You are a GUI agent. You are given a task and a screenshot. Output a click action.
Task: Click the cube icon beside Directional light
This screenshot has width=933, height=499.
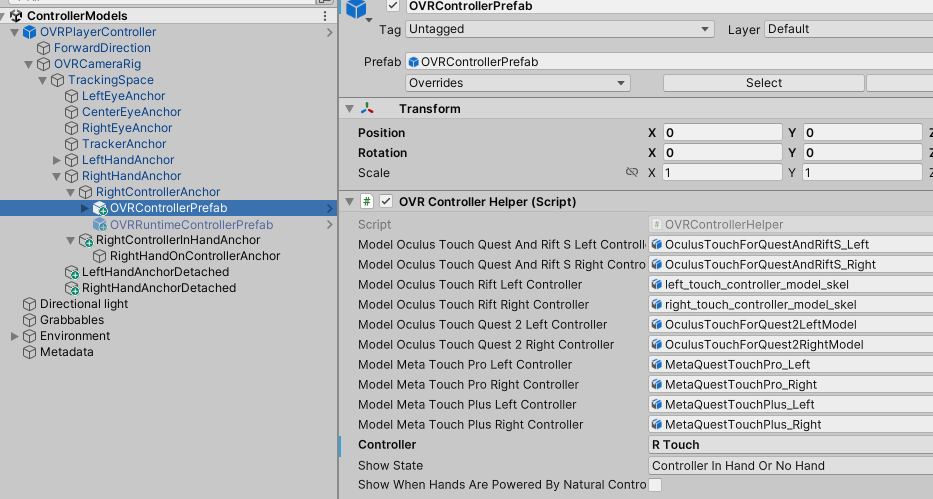pos(29,305)
